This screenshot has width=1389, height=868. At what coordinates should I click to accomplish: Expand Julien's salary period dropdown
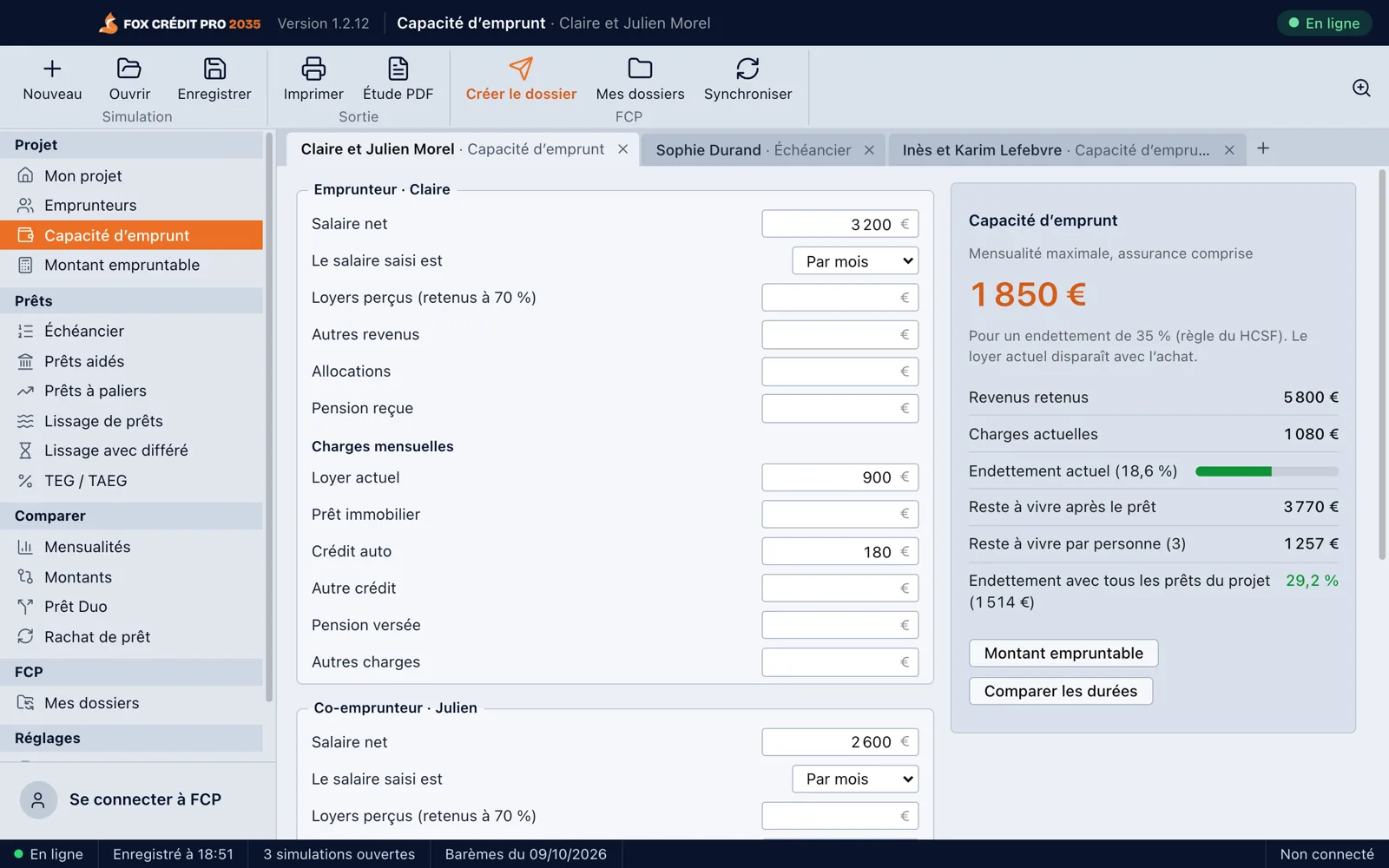(855, 779)
